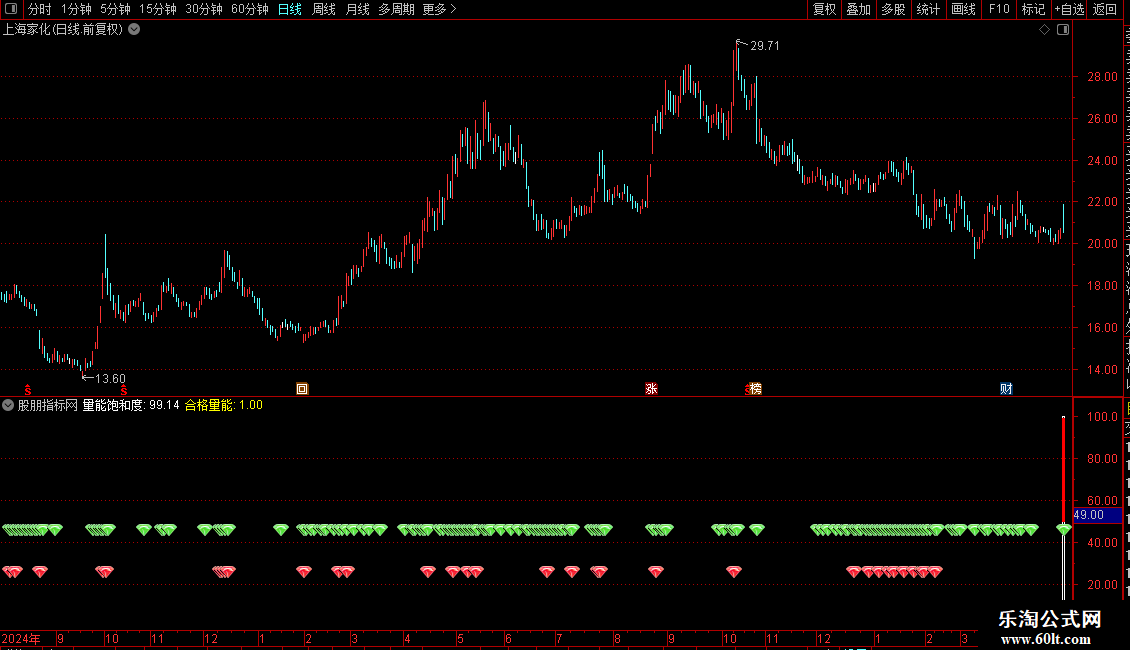Click the last green diamond at far right
The image size is (1130, 650).
click(x=1064, y=530)
